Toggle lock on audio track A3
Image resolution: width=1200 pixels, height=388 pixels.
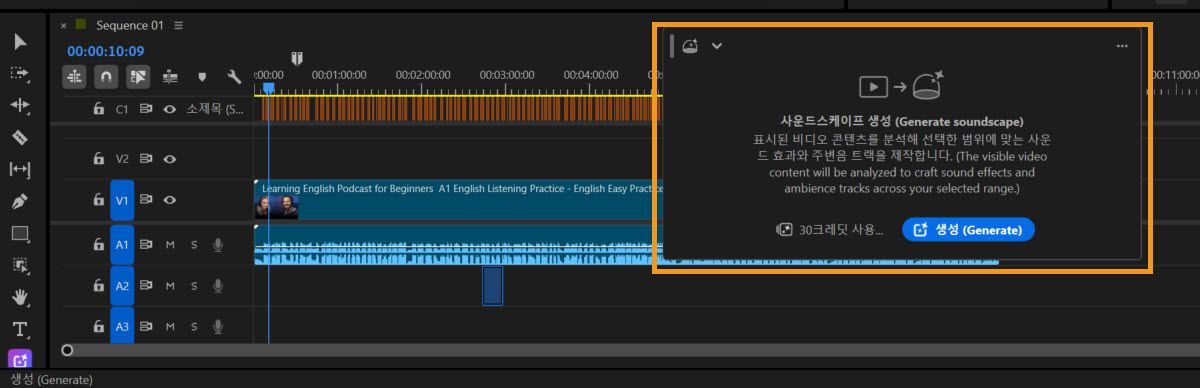(x=98, y=326)
